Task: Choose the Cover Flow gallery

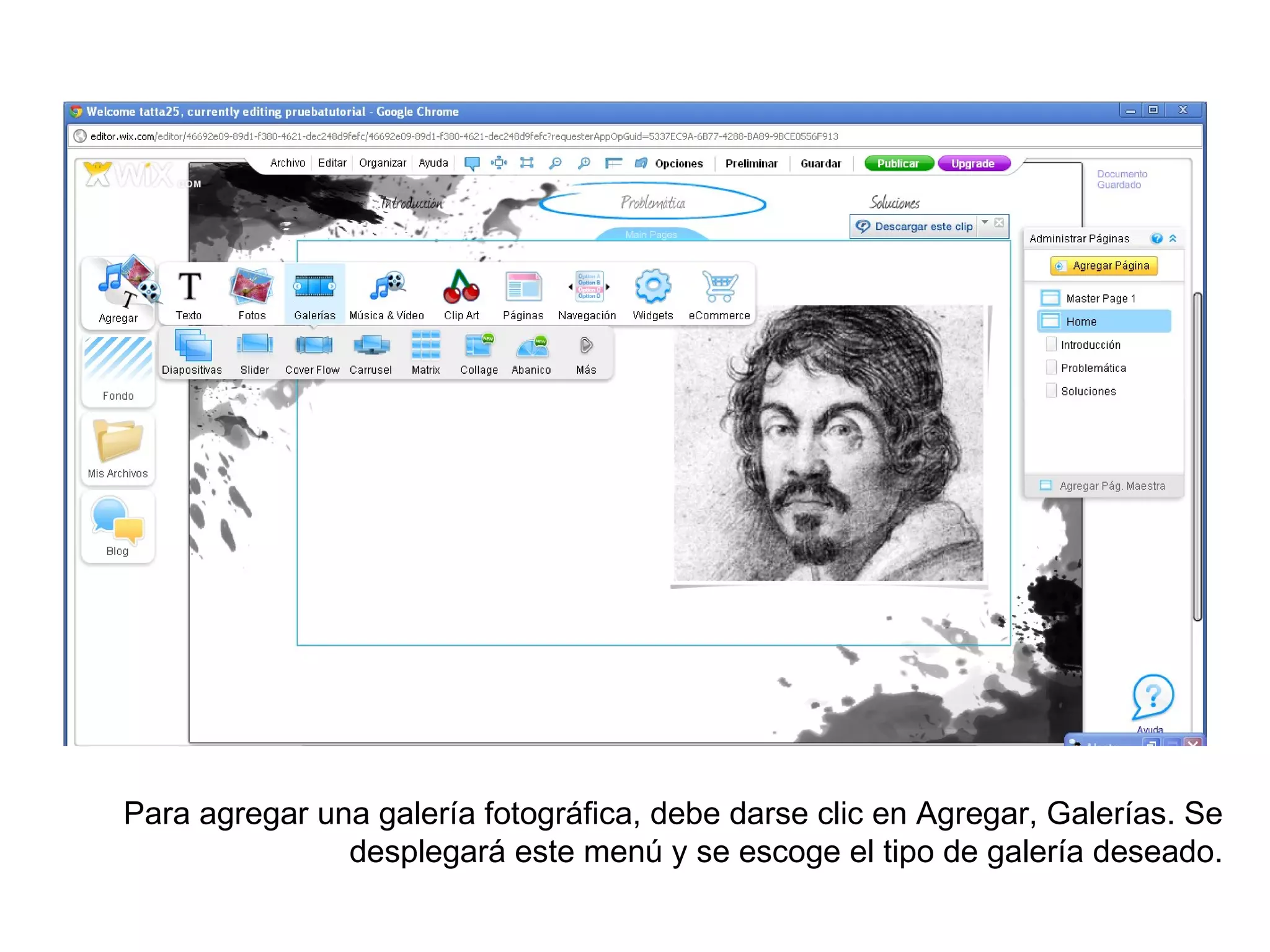Action: pos(313,353)
